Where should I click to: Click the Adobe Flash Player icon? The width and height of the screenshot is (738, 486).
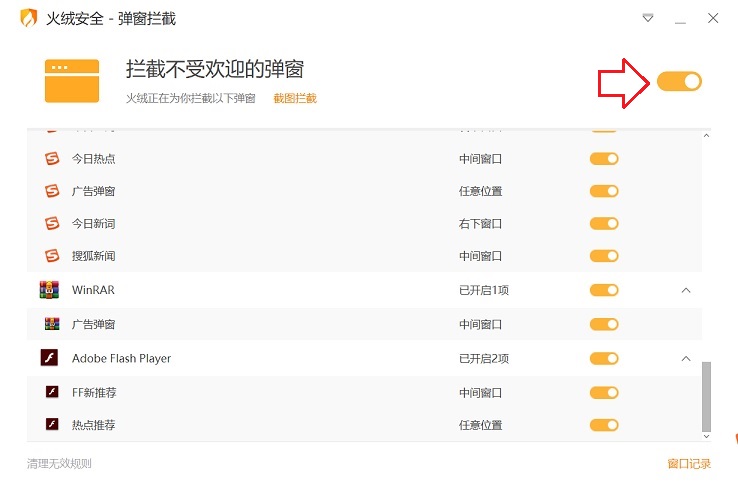(x=49, y=358)
